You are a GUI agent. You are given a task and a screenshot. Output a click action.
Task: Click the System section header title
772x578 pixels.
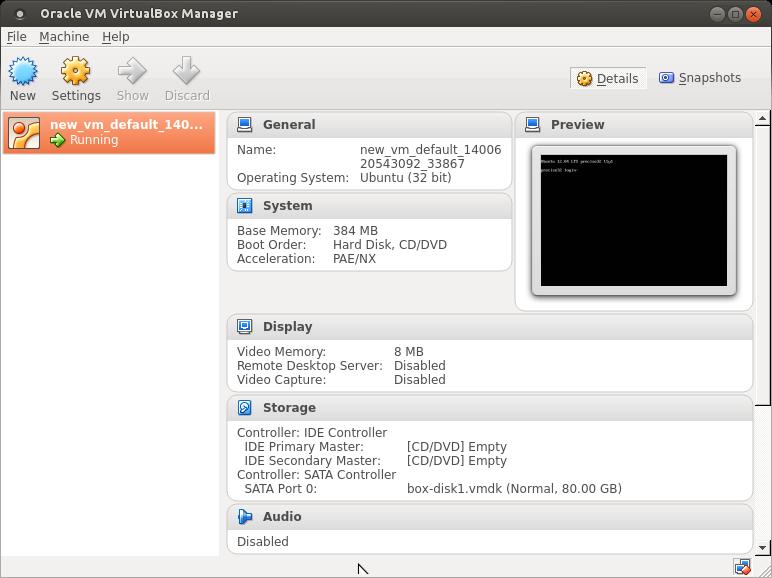pos(287,206)
